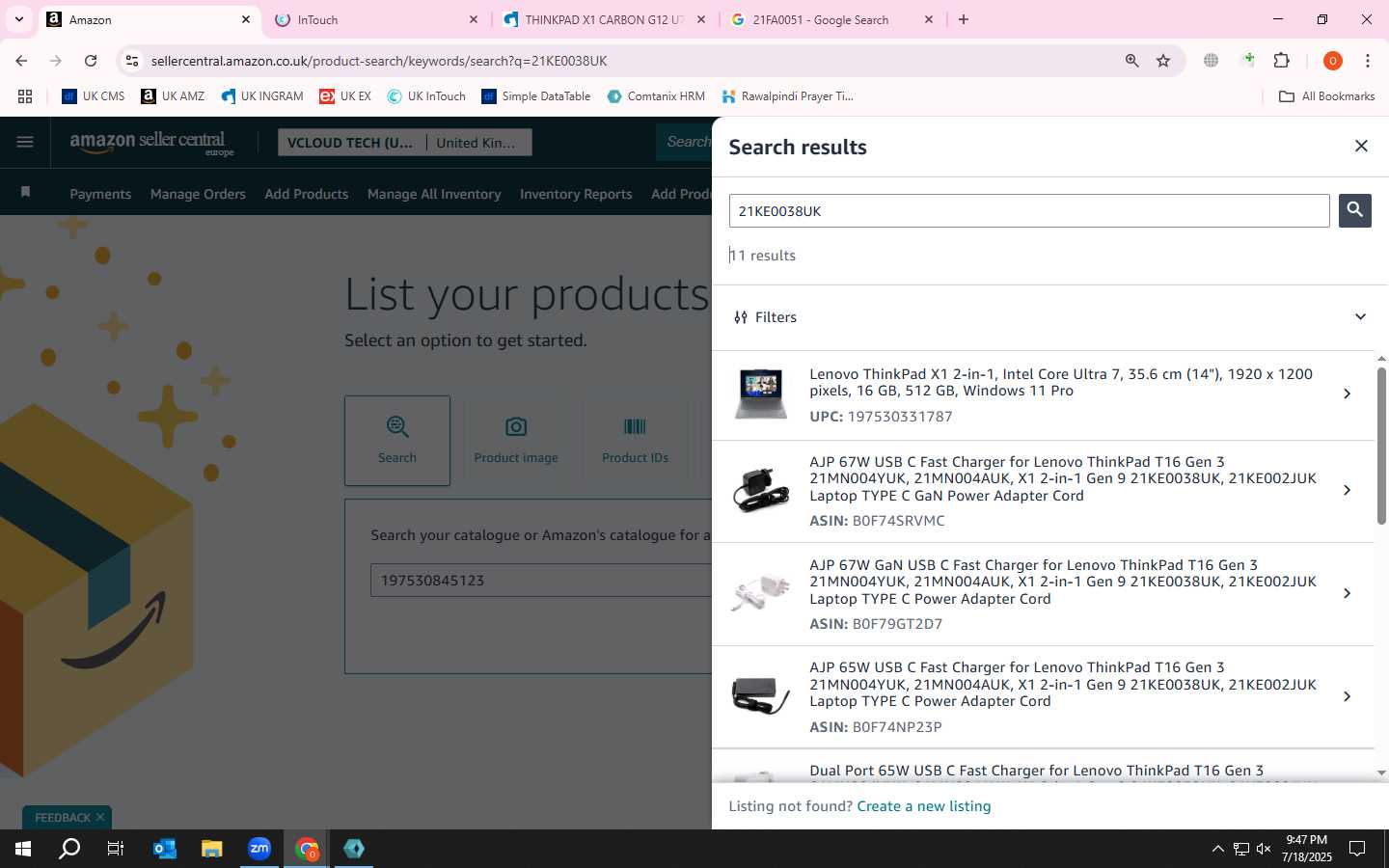1389x868 pixels.
Task: Open Windows taskbar search
Action: 69,849
